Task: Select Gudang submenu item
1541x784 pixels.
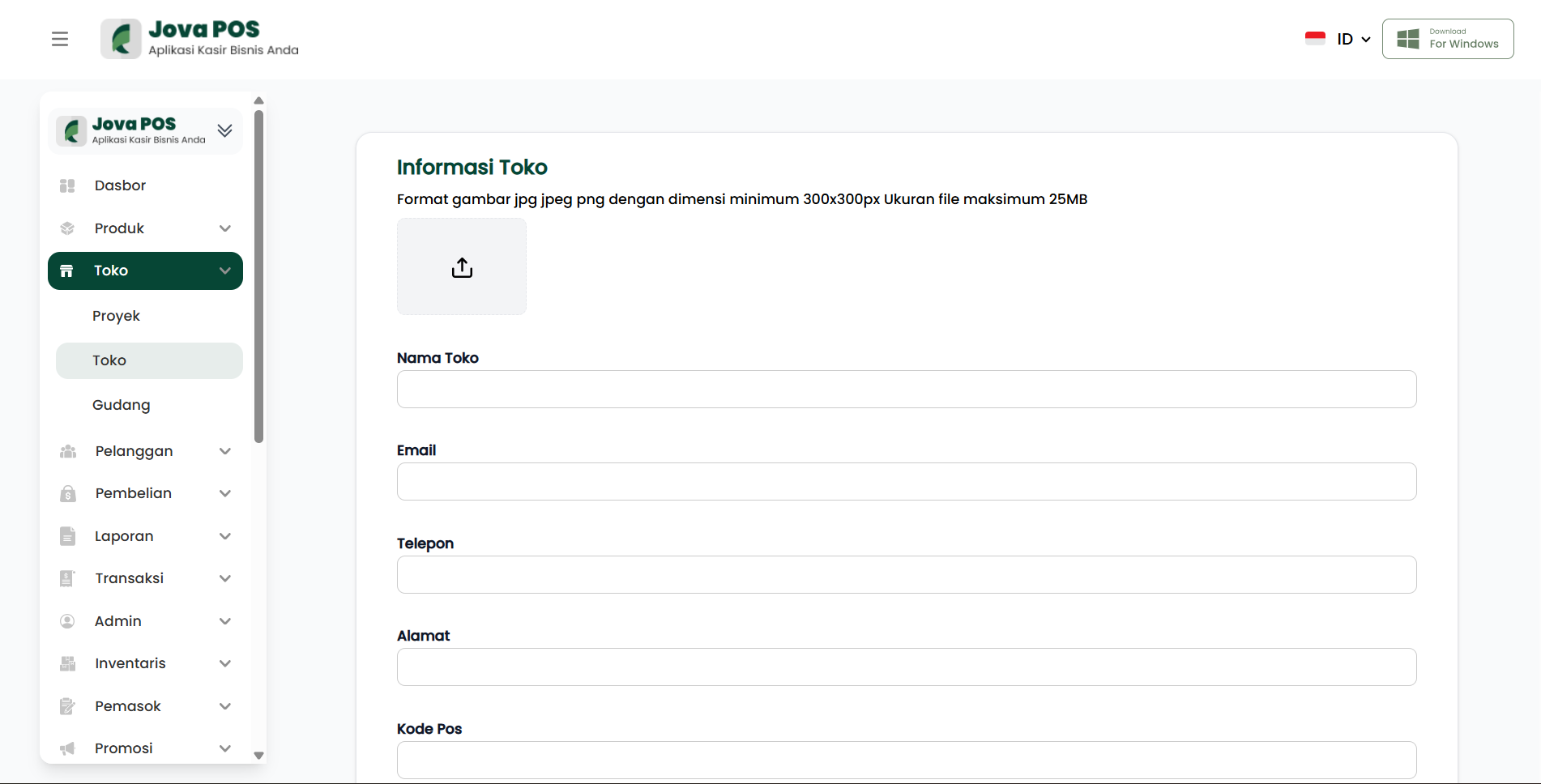Action: (122, 405)
